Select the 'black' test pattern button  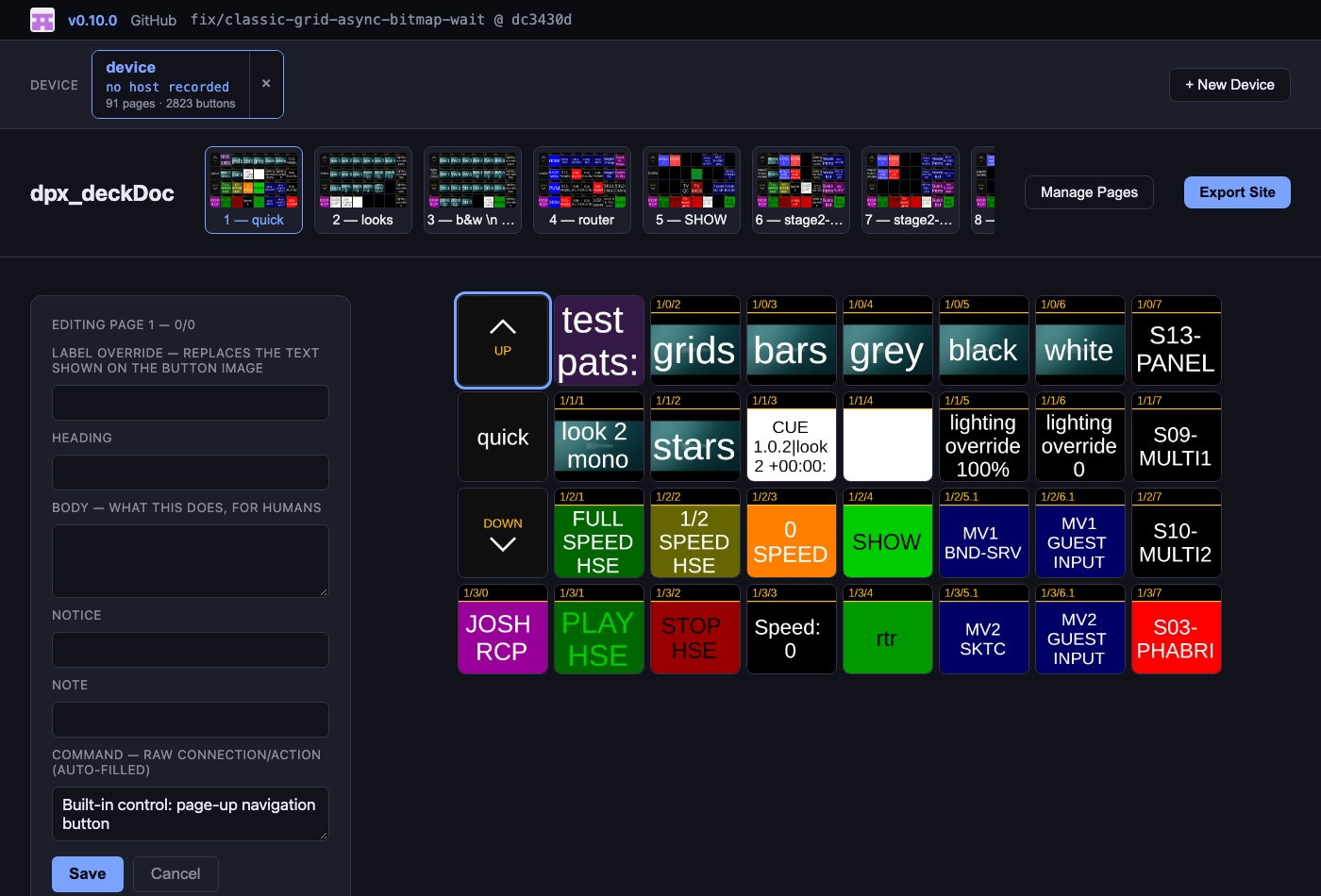[x=983, y=340]
